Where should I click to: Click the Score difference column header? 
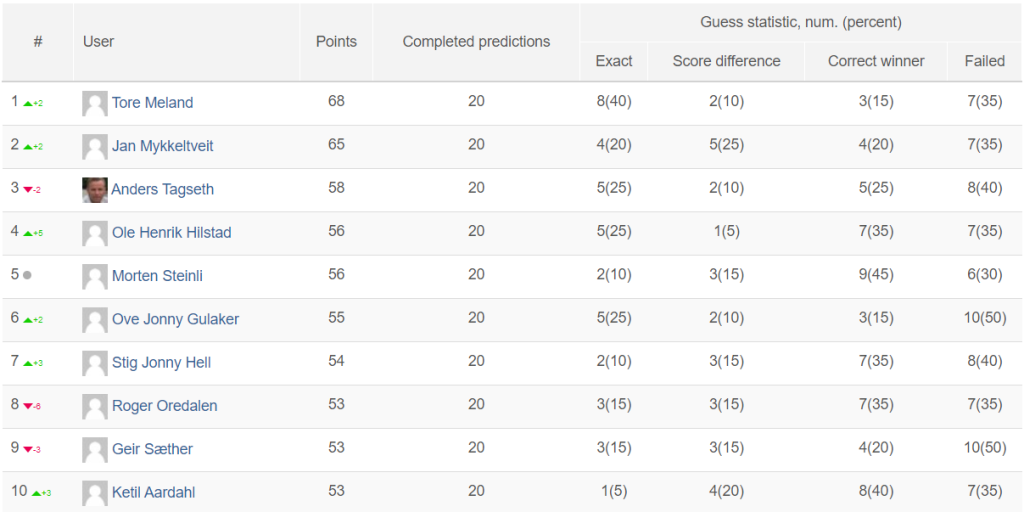click(x=726, y=61)
